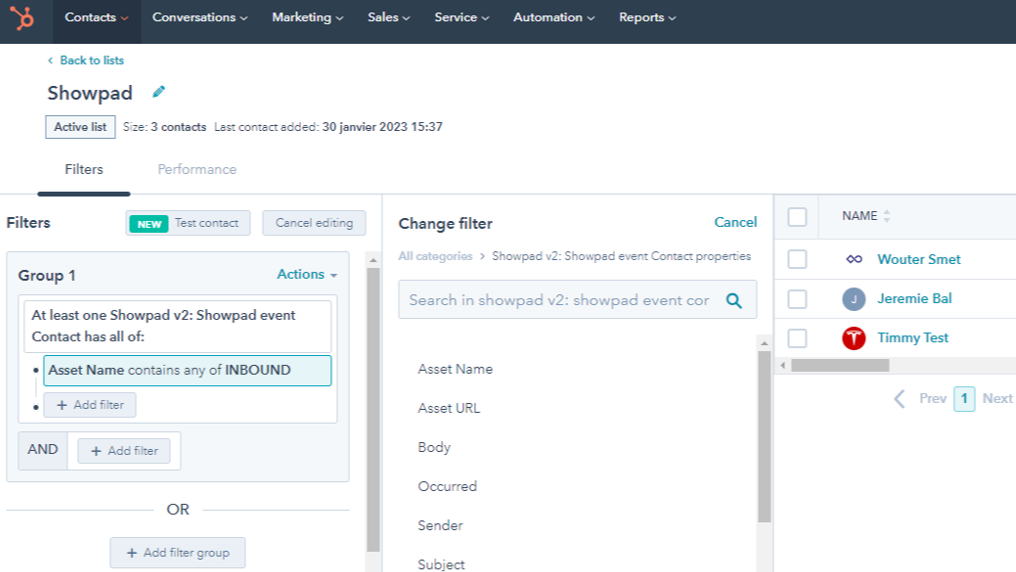Viewport: 1016px width, 572px height.
Task: Select the Asset Name property
Action: pyautogui.click(x=455, y=369)
